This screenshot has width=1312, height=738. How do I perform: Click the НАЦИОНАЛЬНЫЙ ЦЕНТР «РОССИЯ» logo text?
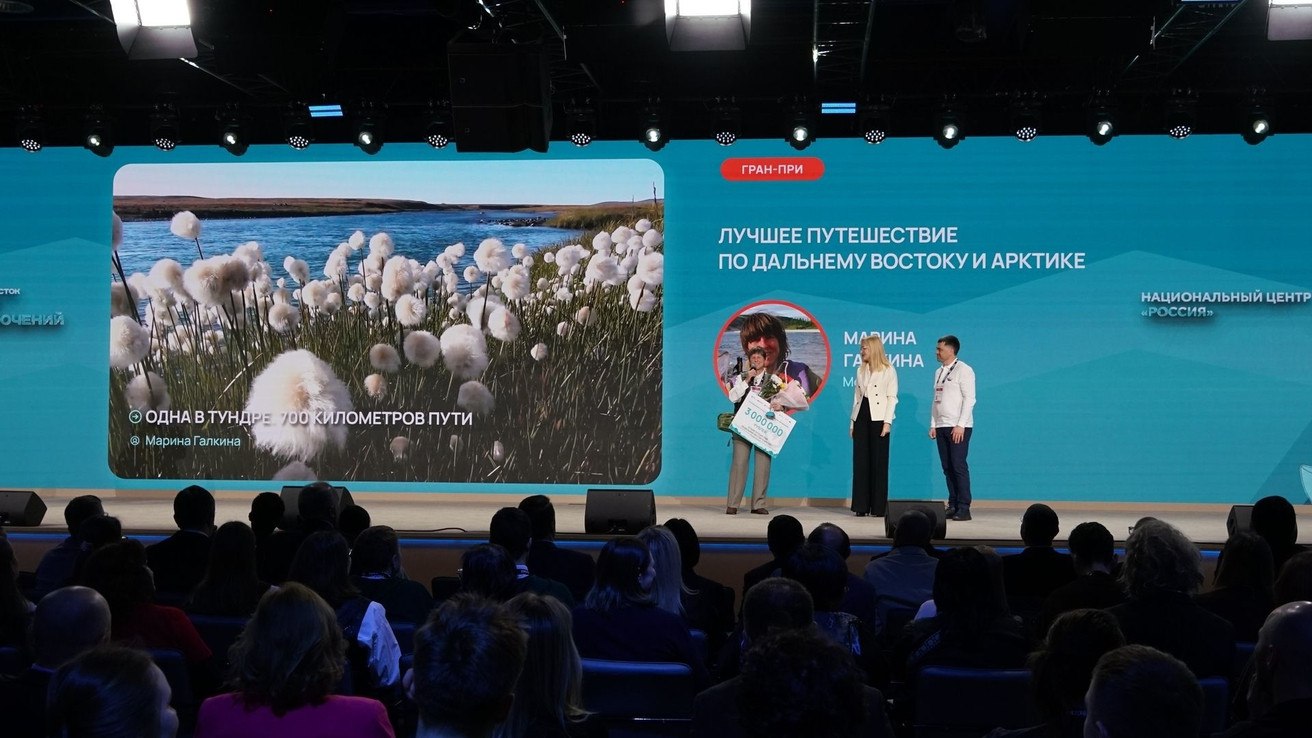click(x=1224, y=304)
